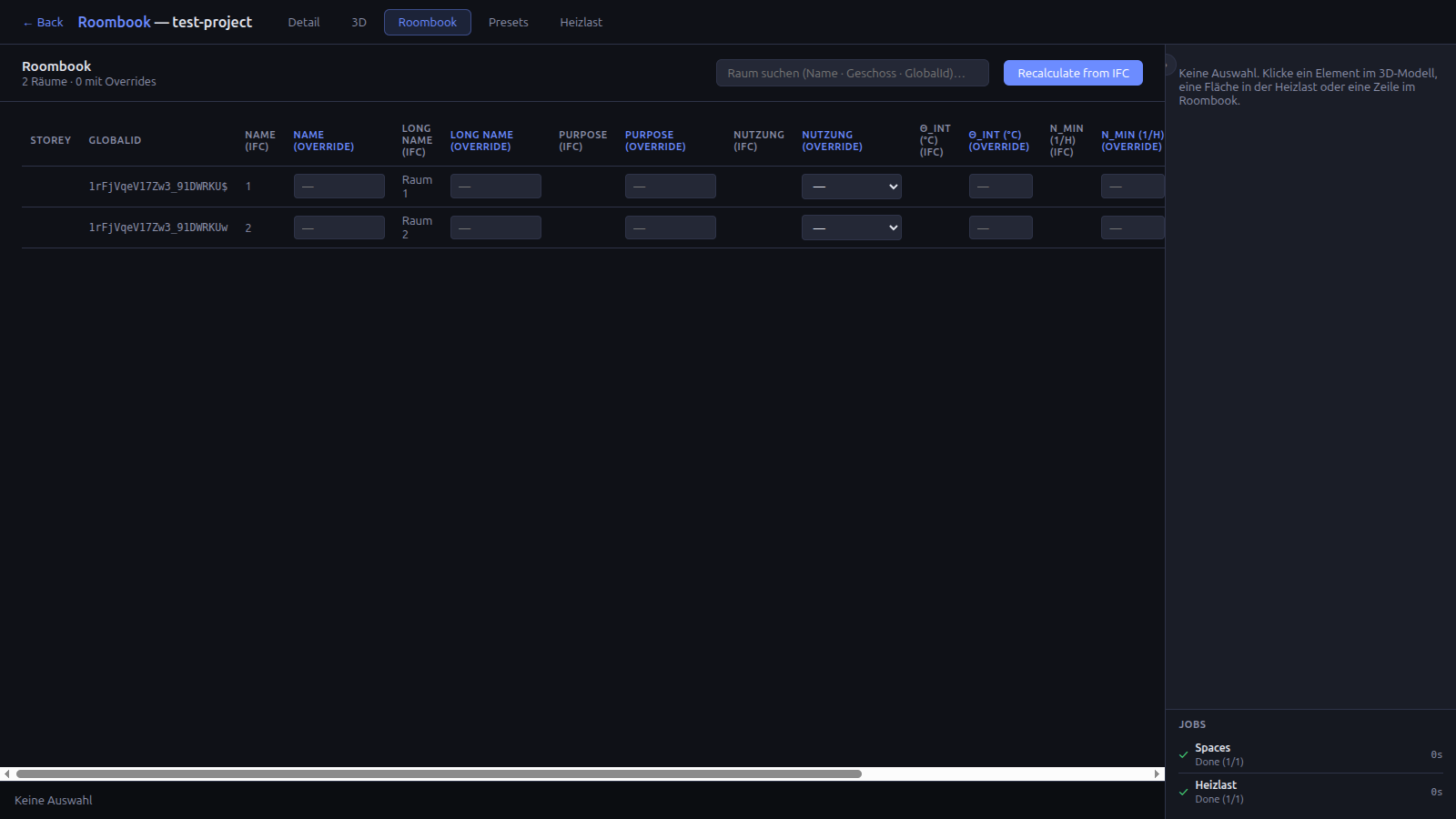Click the n_min (1/h) (Override) header
1456x819 pixels.
pyautogui.click(x=1132, y=140)
